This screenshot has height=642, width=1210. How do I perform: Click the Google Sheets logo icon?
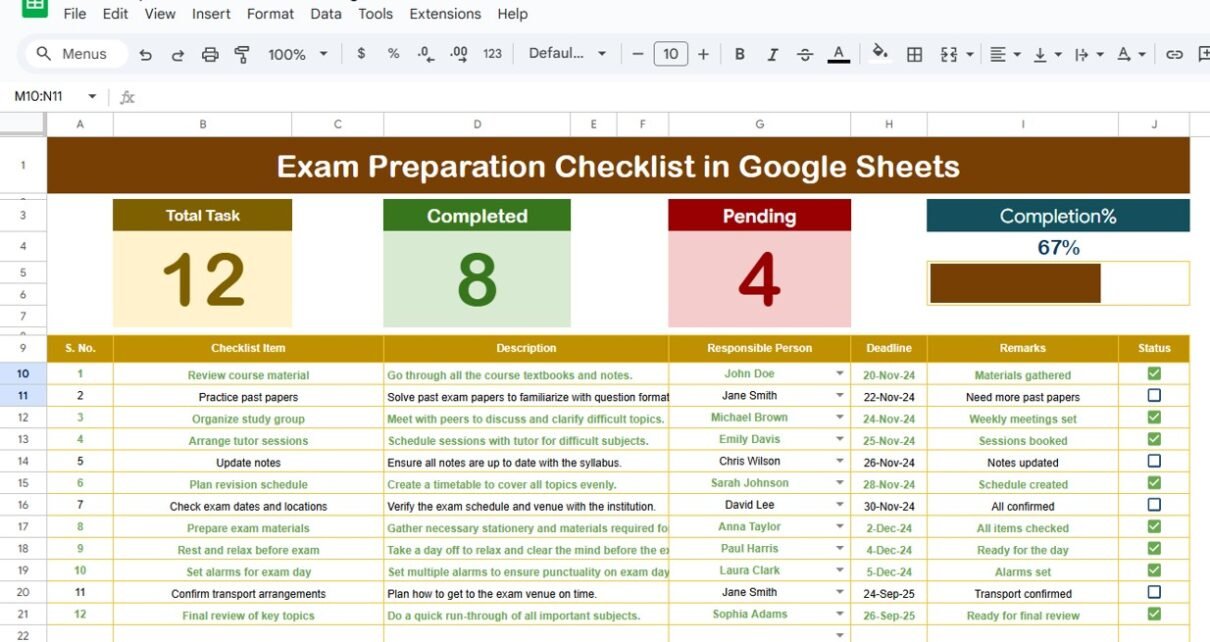[x=35, y=6]
